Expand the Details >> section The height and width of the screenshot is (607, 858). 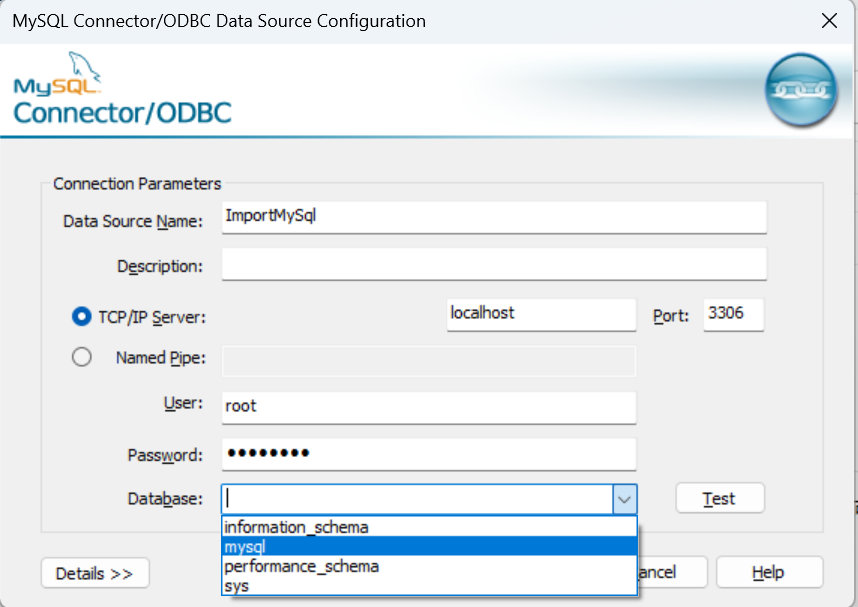pos(95,573)
